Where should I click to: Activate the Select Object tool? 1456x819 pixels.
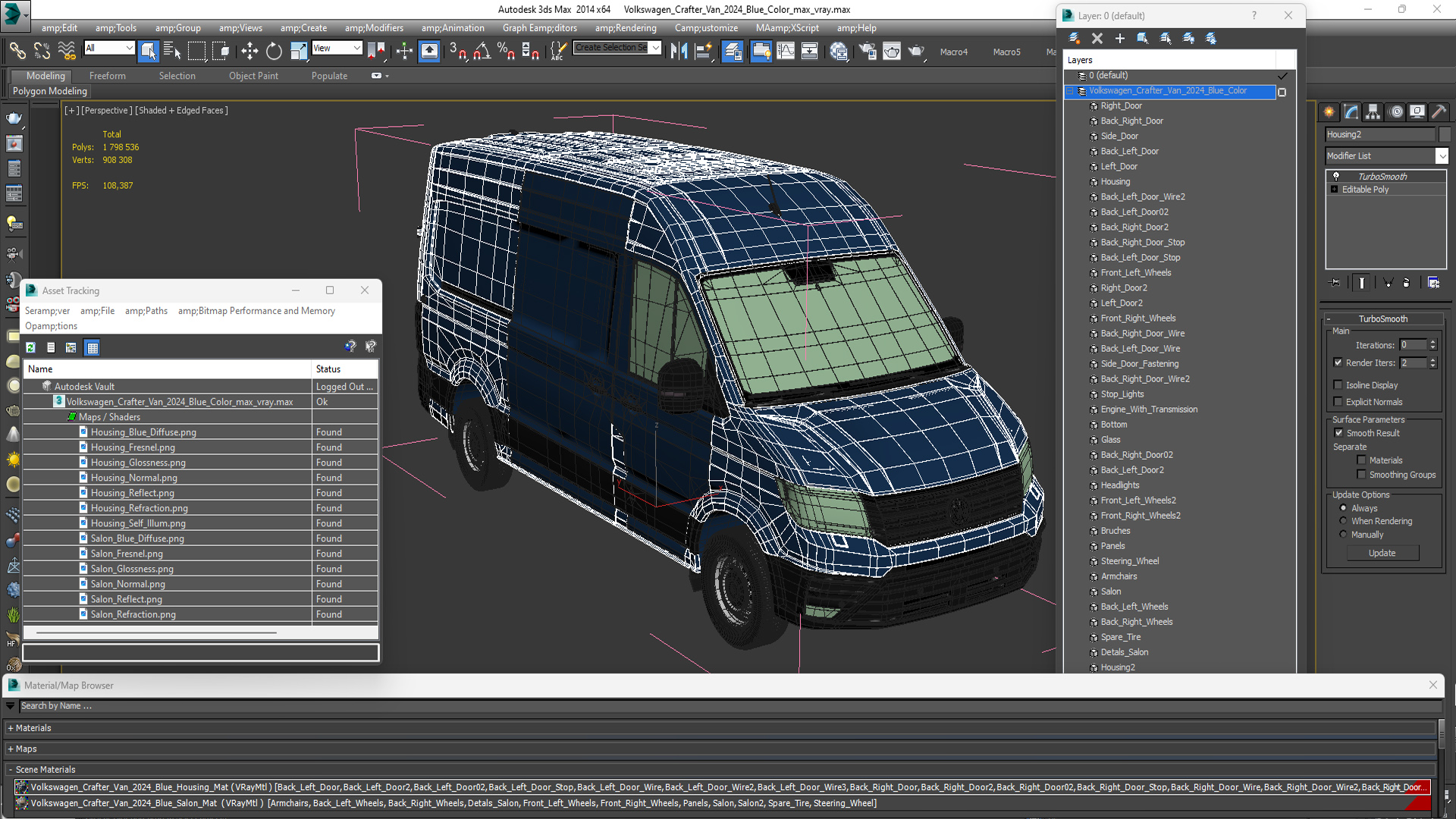coord(149,51)
